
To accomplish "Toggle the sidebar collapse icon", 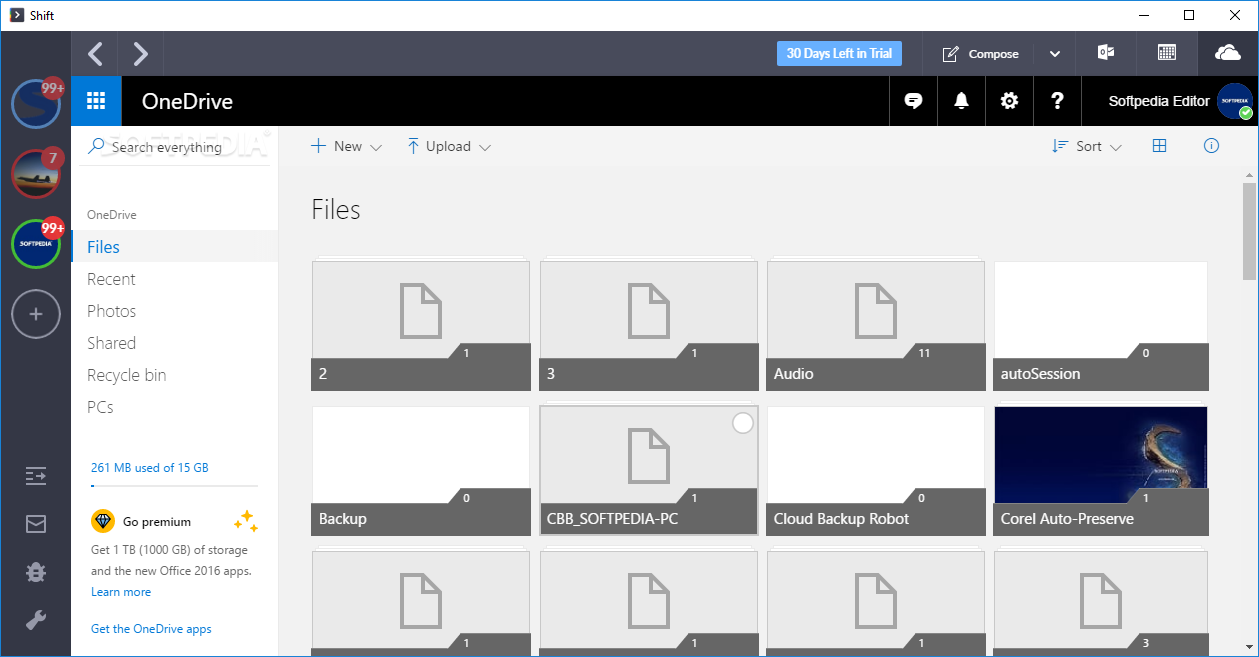I will tap(36, 476).
